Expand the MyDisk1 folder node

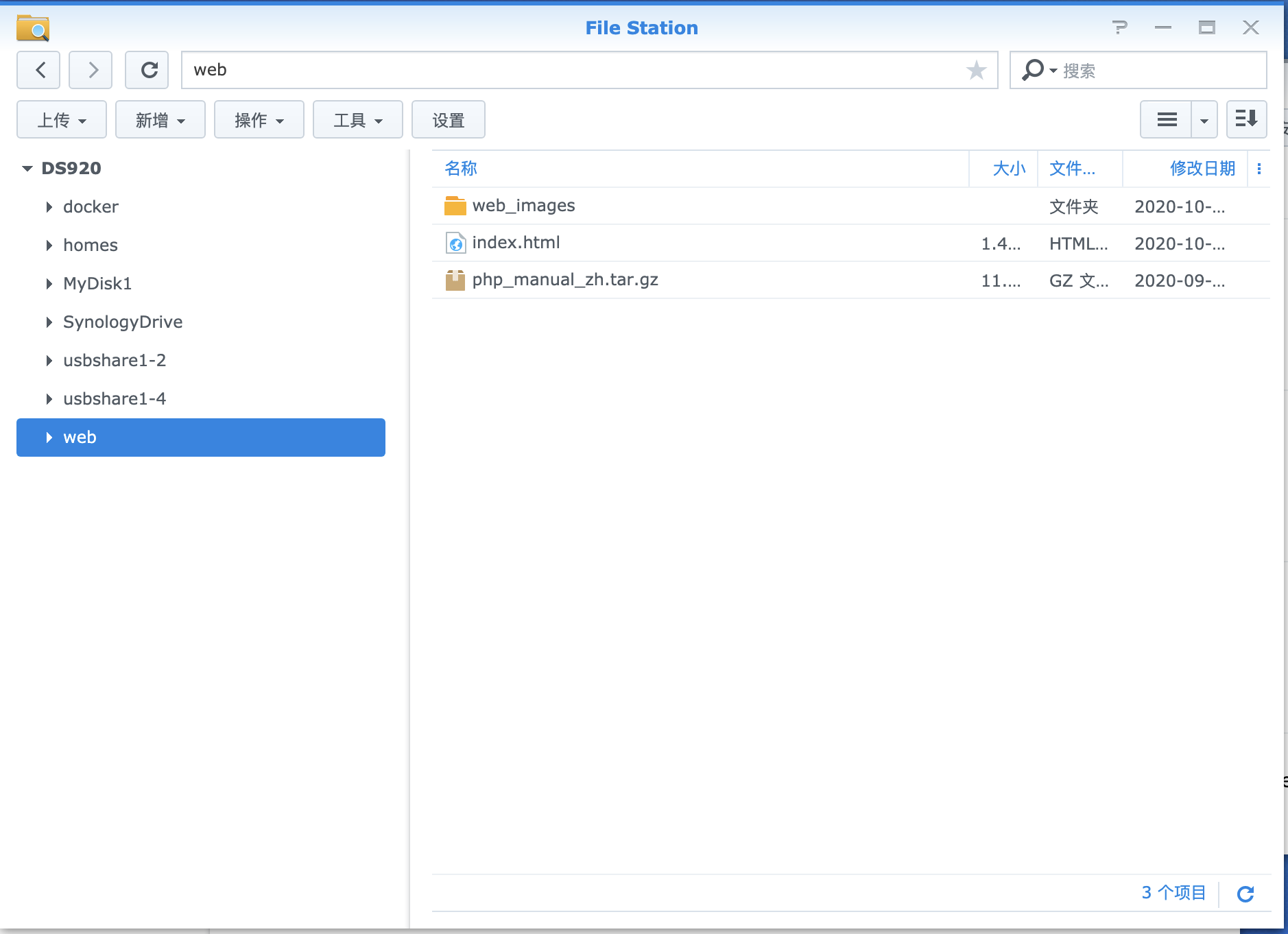pos(49,283)
